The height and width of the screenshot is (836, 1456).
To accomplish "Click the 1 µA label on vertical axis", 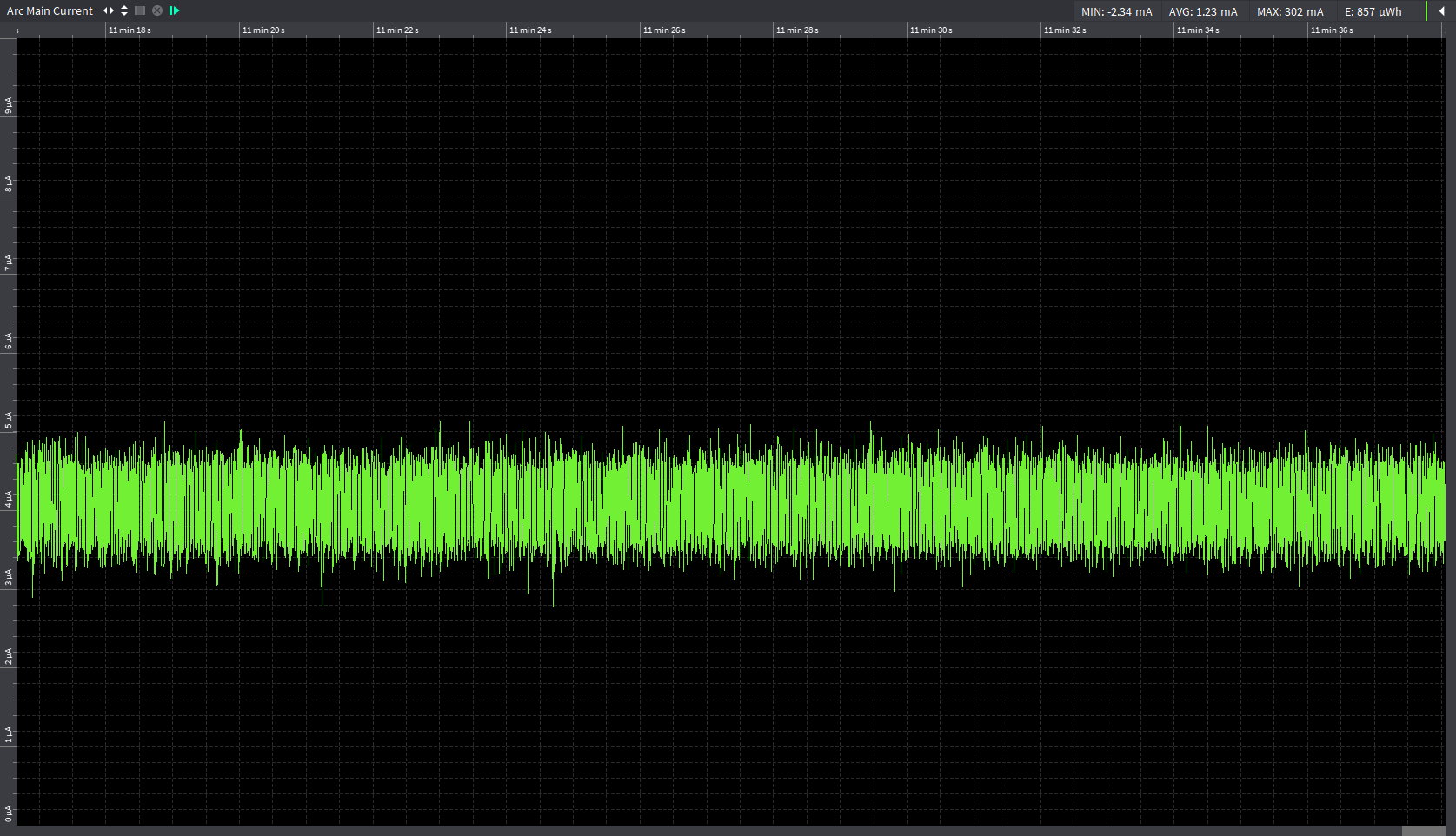I will (x=9, y=734).
